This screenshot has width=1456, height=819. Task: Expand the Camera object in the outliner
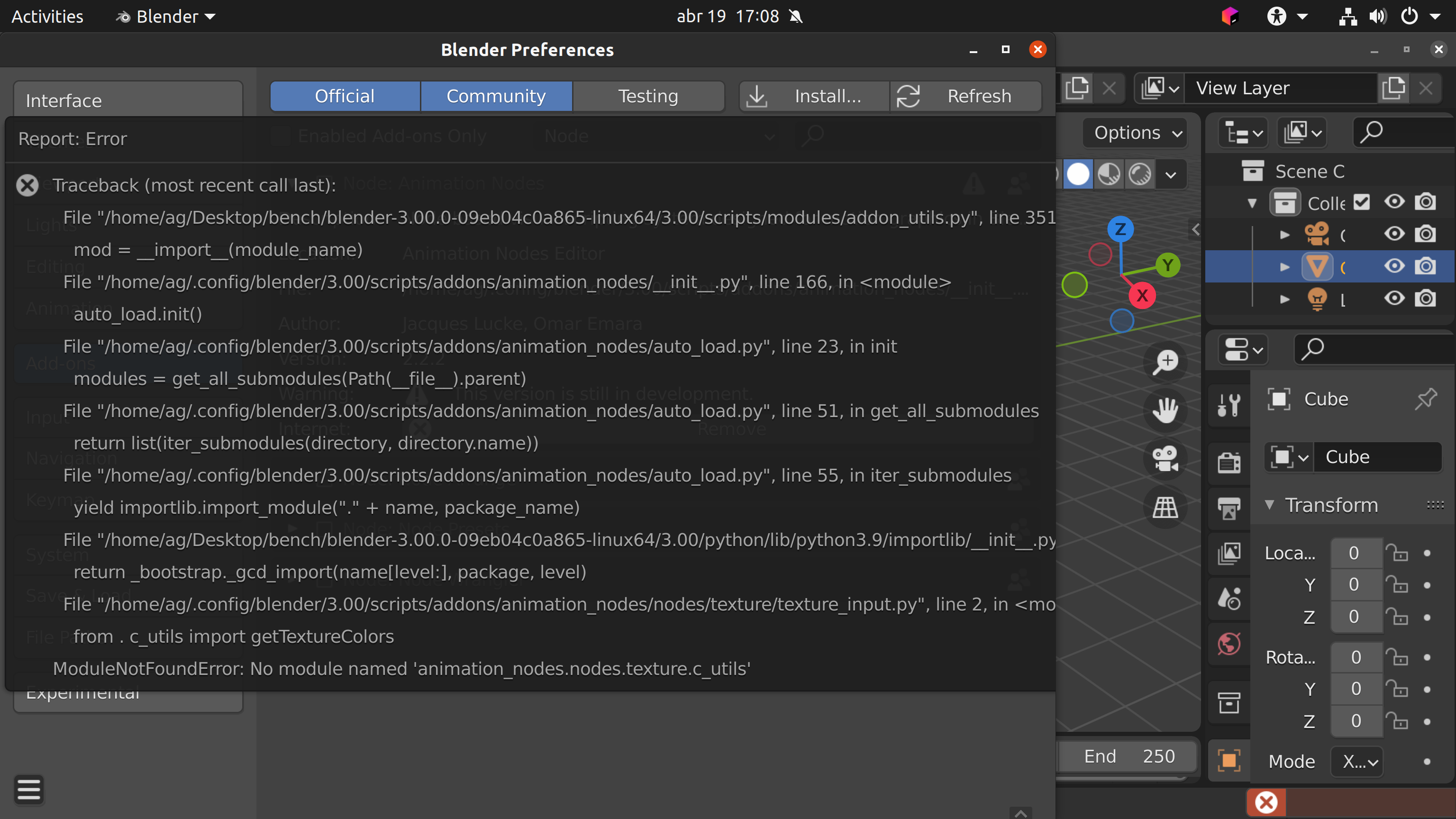click(1284, 234)
